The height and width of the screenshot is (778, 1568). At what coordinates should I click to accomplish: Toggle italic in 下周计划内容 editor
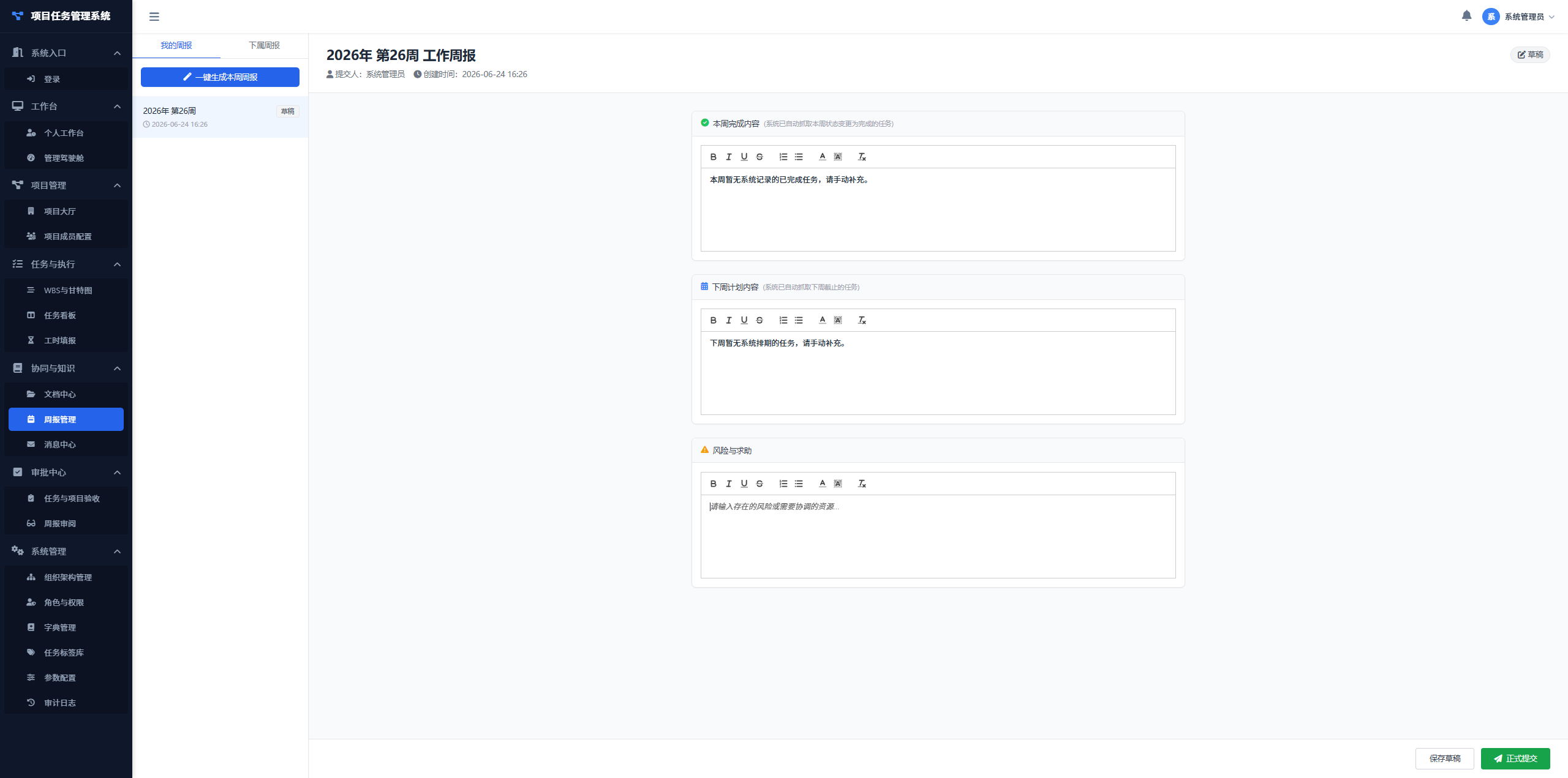click(x=728, y=320)
